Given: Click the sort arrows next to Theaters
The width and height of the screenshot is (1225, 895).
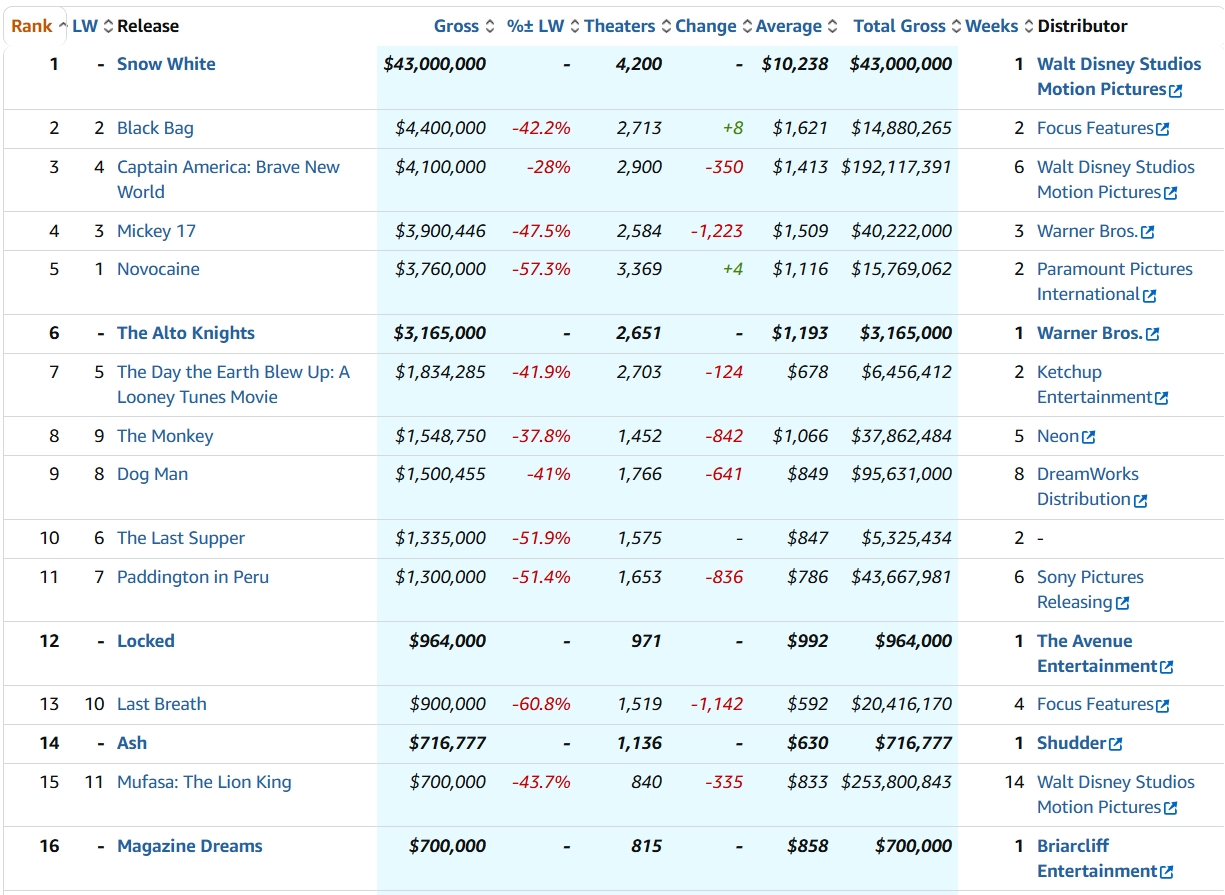Looking at the screenshot, I should pyautogui.click(x=666, y=26).
